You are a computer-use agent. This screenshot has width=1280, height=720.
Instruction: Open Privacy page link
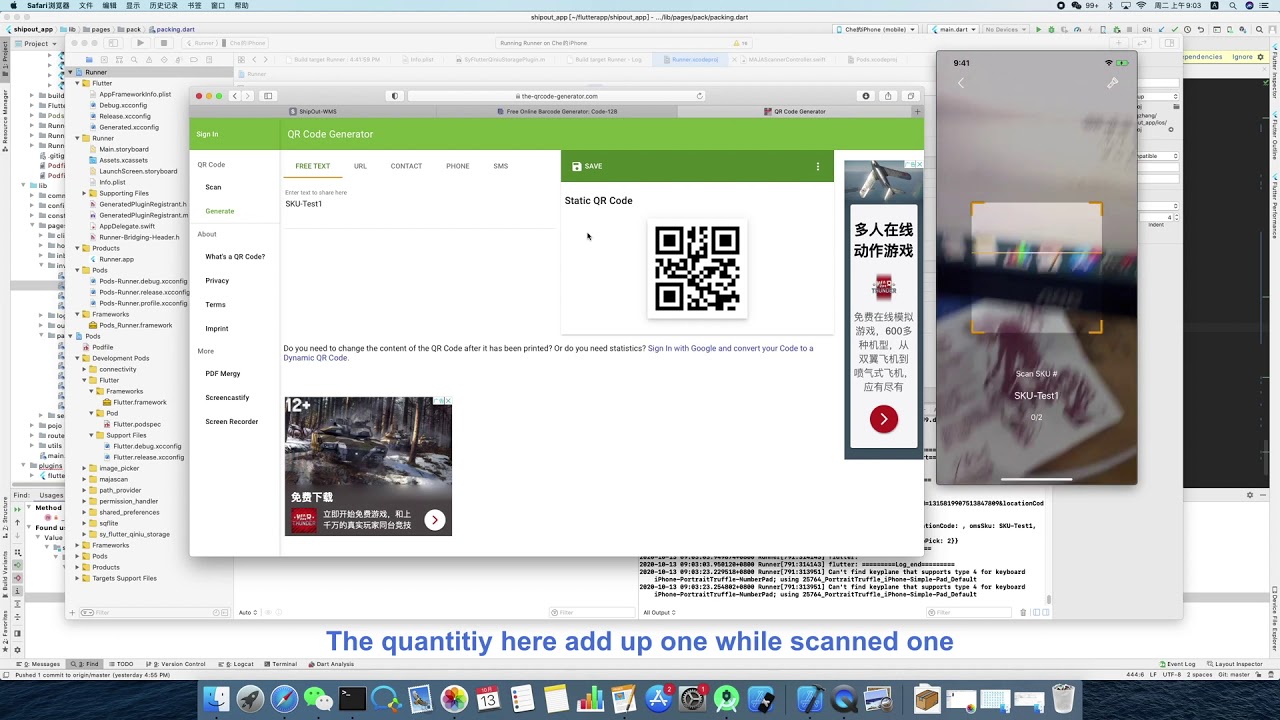click(x=217, y=281)
